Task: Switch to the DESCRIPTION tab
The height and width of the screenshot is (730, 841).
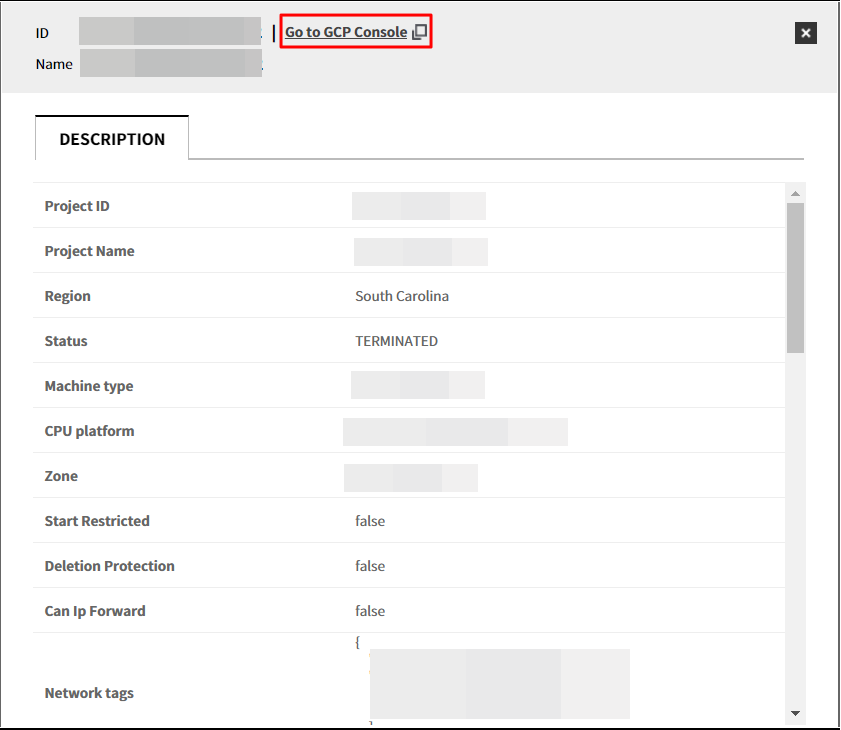Action: pyautogui.click(x=112, y=139)
